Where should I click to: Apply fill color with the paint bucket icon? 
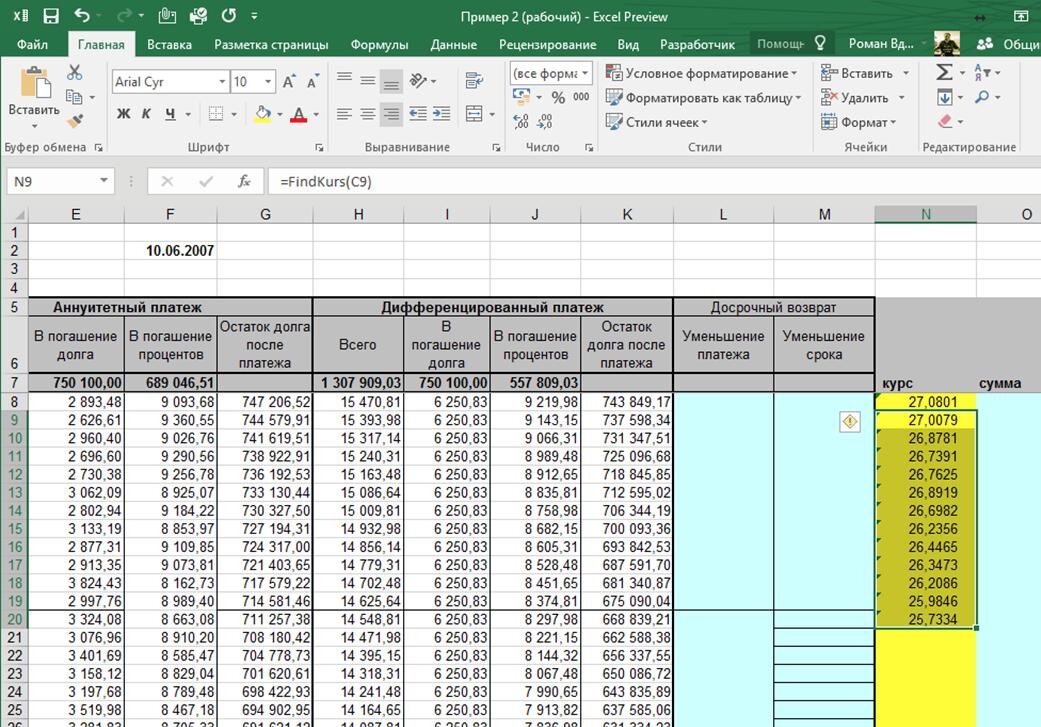pos(263,114)
